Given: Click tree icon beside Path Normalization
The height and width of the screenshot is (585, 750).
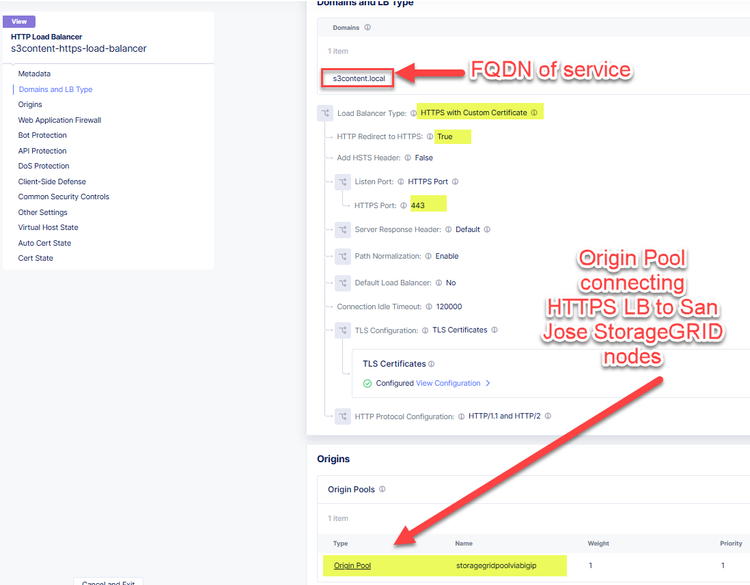Looking at the screenshot, I should (x=343, y=256).
